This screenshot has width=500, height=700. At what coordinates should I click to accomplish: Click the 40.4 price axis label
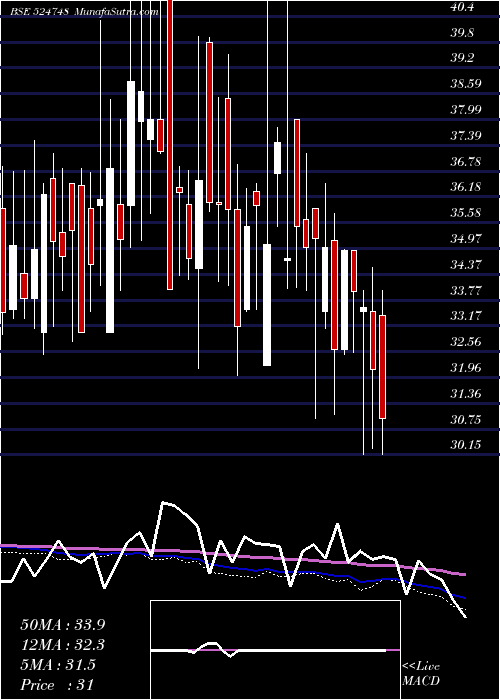[x=461, y=7]
